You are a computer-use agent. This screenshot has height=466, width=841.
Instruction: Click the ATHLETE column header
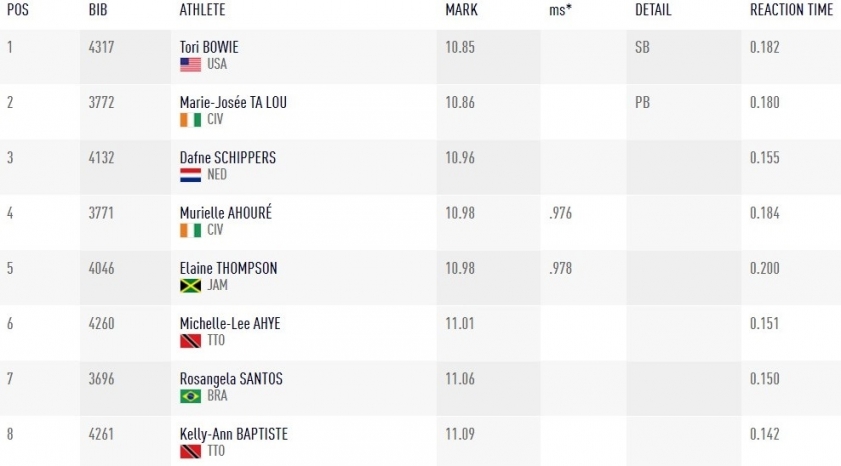(x=202, y=10)
